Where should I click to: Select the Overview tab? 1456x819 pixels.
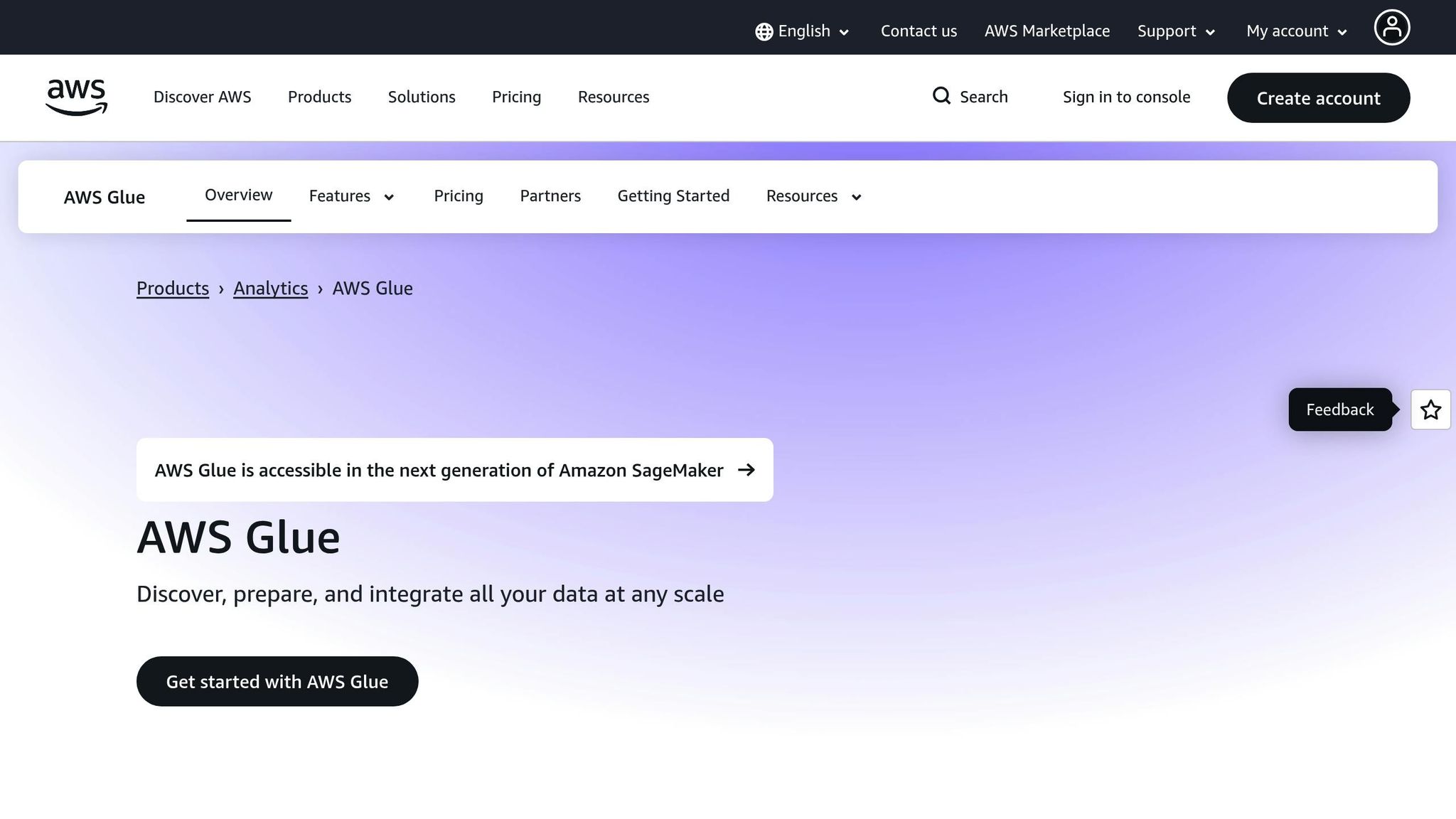pyautogui.click(x=238, y=195)
